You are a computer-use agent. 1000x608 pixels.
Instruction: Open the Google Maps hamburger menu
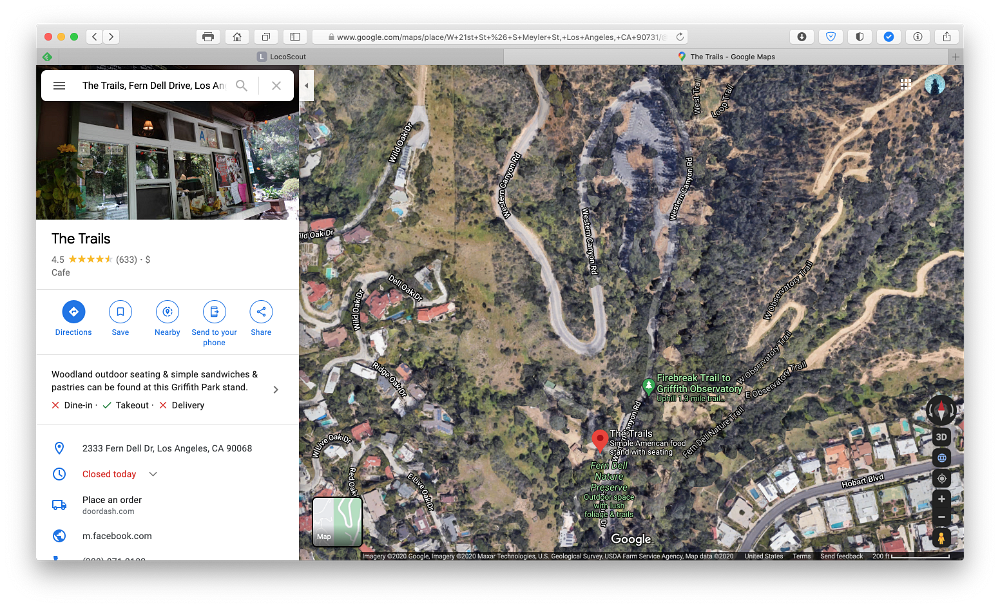coord(59,85)
